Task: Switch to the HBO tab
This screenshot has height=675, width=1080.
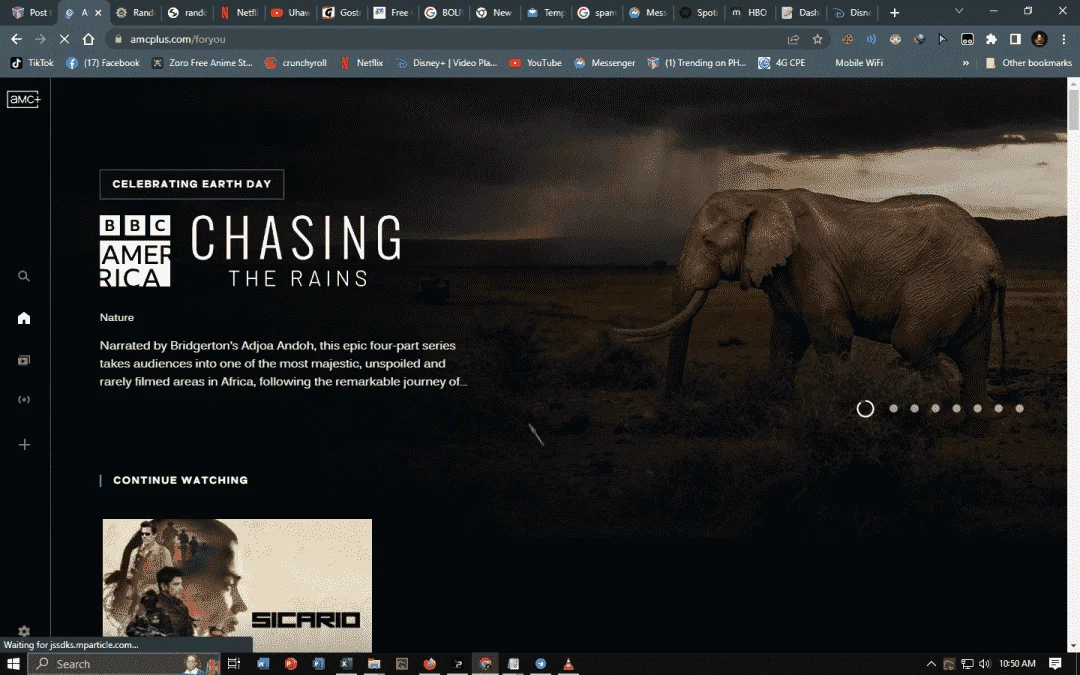Action: click(749, 12)
